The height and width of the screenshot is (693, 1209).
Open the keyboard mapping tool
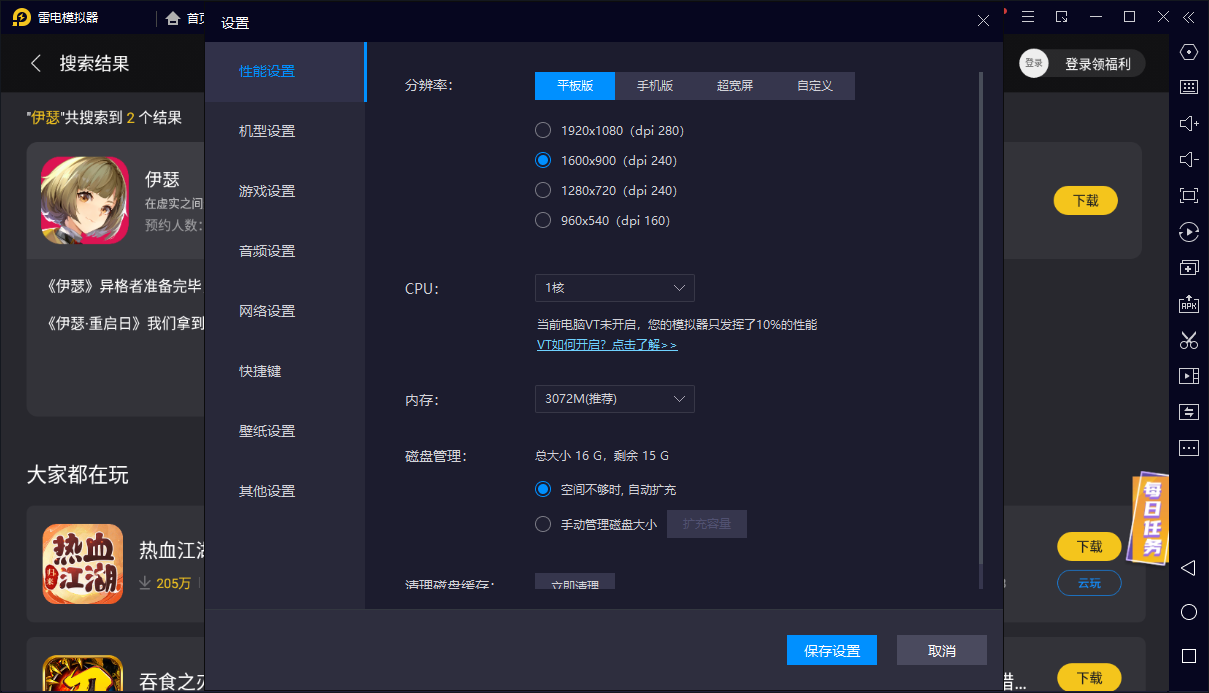1188,87
